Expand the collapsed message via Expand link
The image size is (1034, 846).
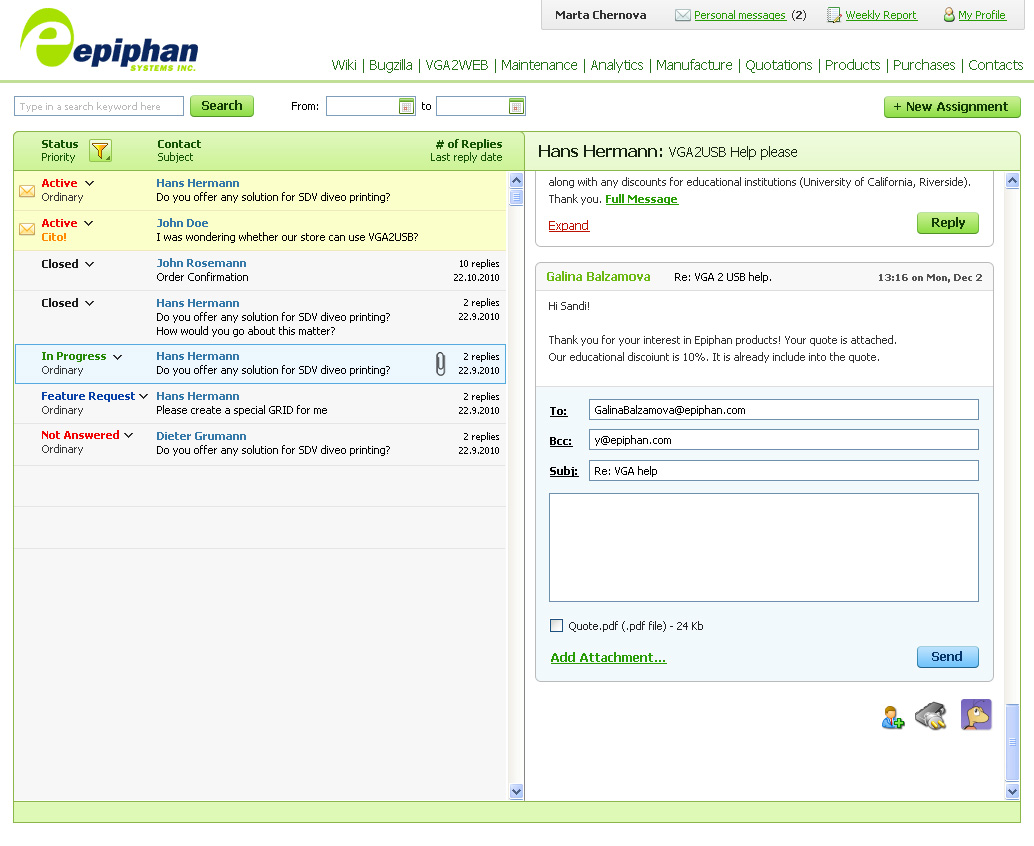[x=568, y=226]
